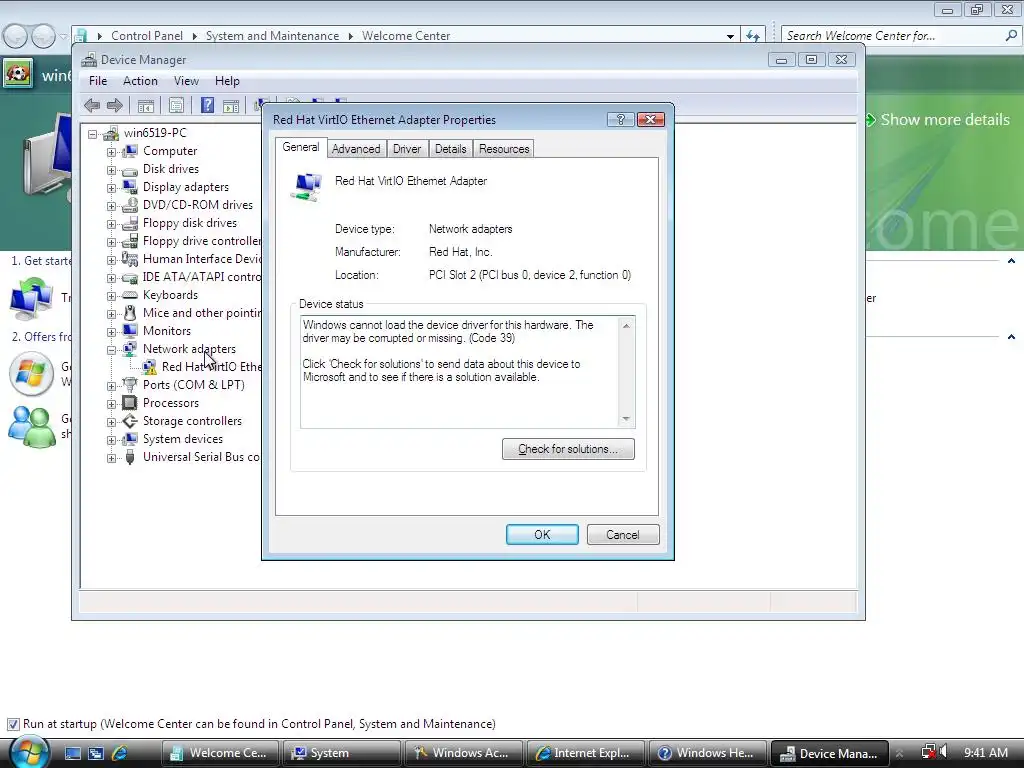
Task: Click the context help question mark button in Properties dialog
Action: click(x=620, y=119)
